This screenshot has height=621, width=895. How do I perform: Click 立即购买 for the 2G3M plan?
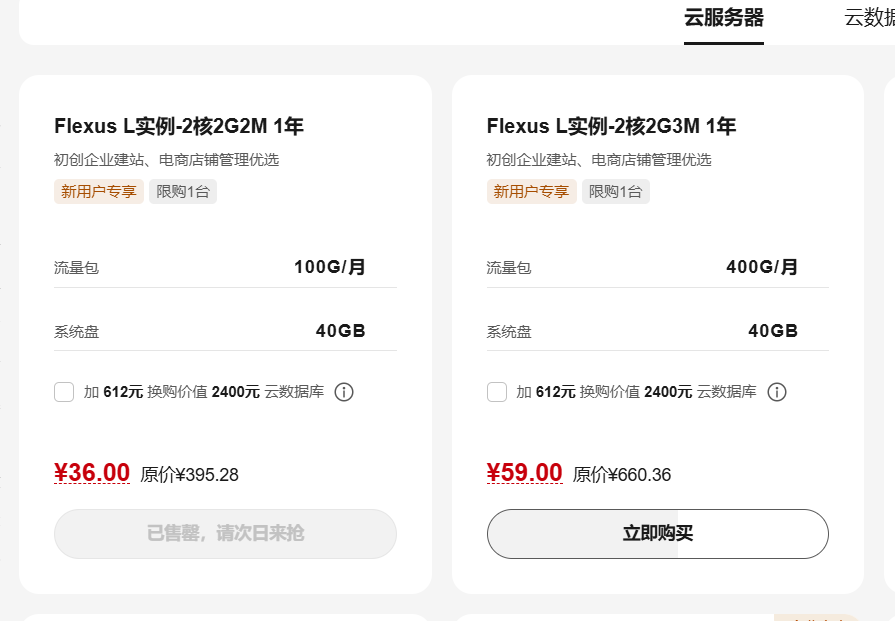click(x=658, y=534)
